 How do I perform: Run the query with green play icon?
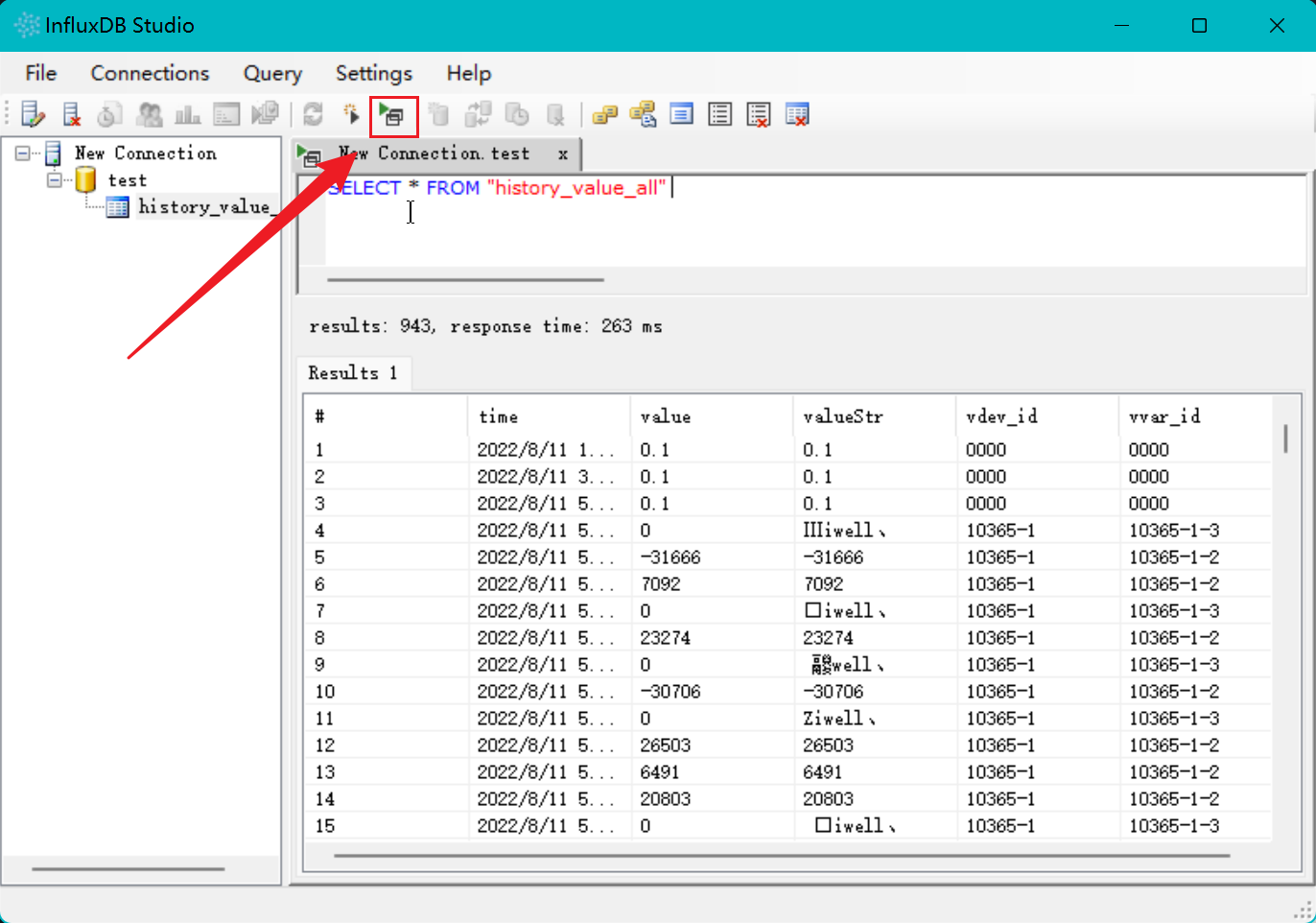[x=392, y=115]
